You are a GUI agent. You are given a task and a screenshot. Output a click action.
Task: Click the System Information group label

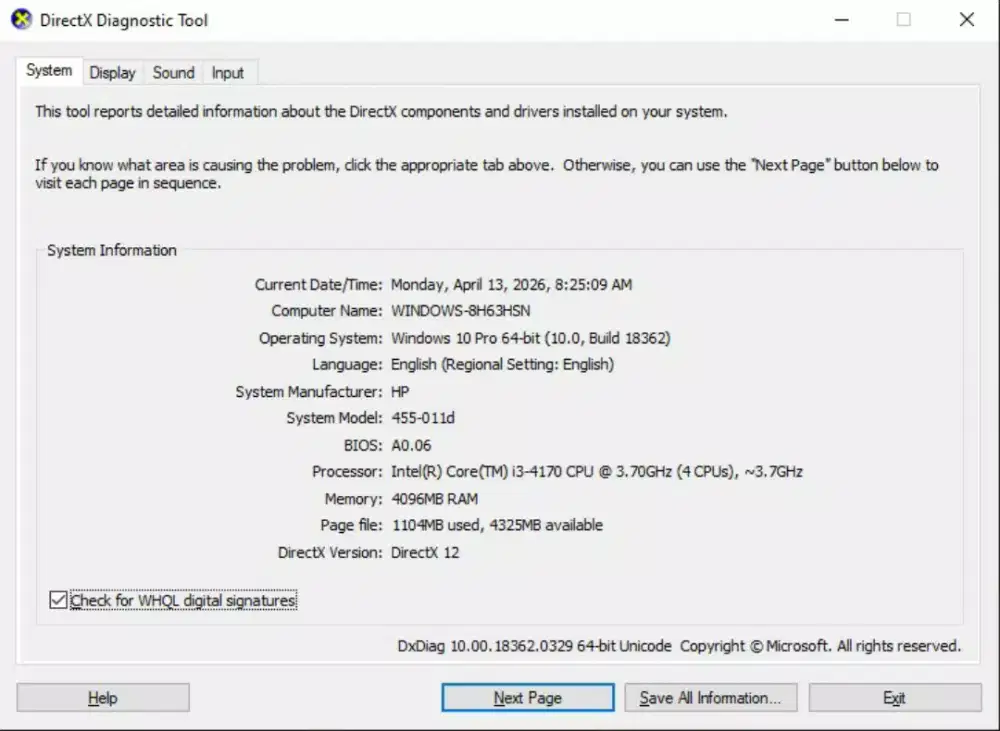(x=110, y=250)
